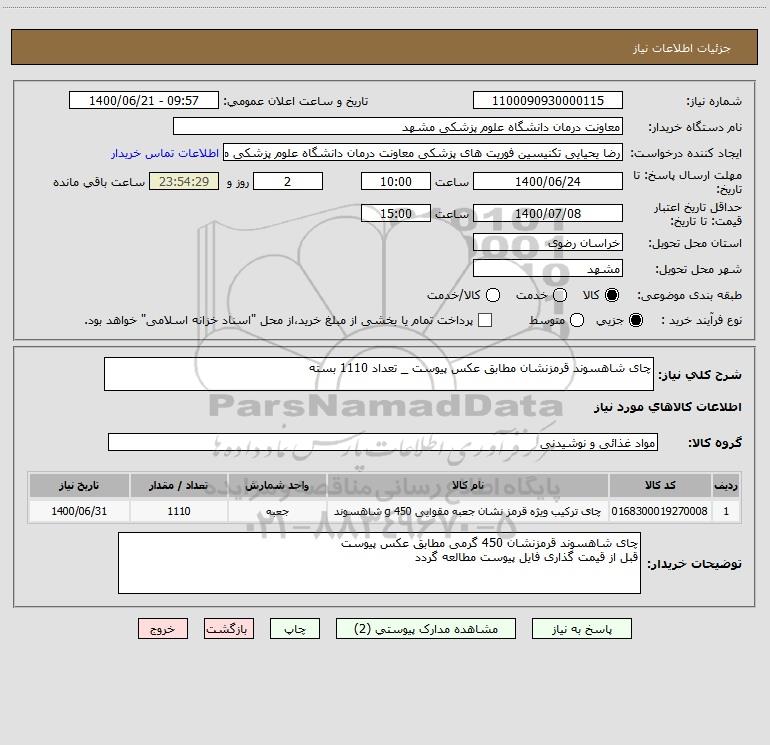The width and height of the screenshot is (770, 745).
Task: Click the کد کالا column header
Action: [660, 485]
